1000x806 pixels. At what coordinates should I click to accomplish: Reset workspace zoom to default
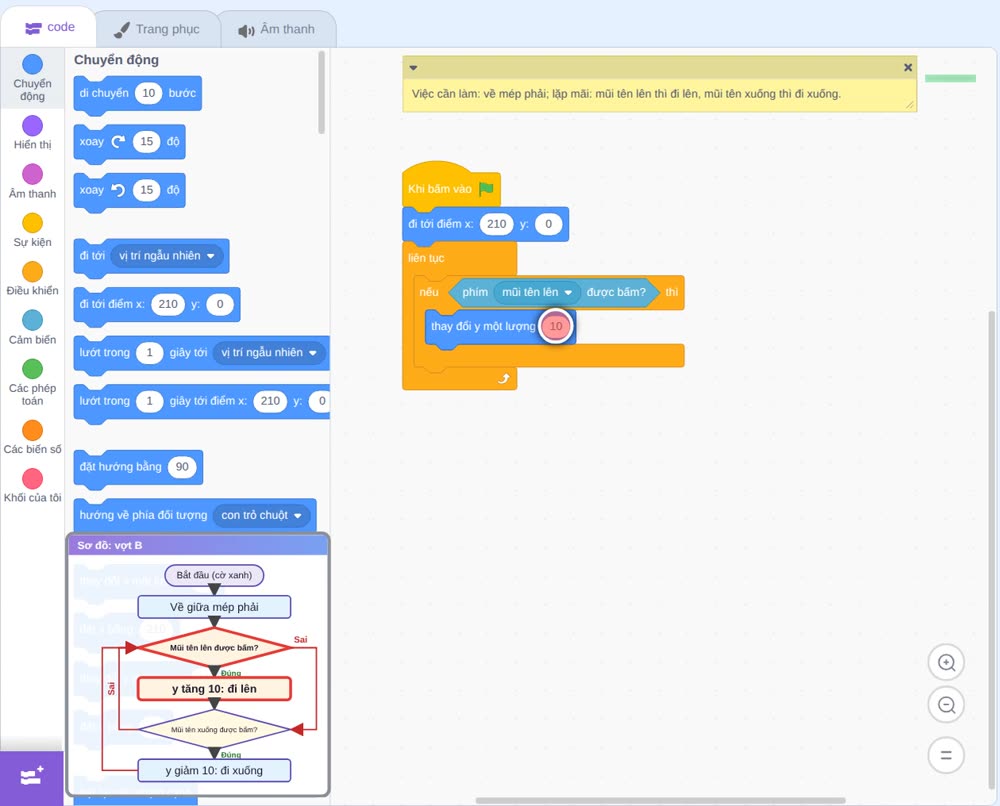pyautogui.click(x=946, y=756)
